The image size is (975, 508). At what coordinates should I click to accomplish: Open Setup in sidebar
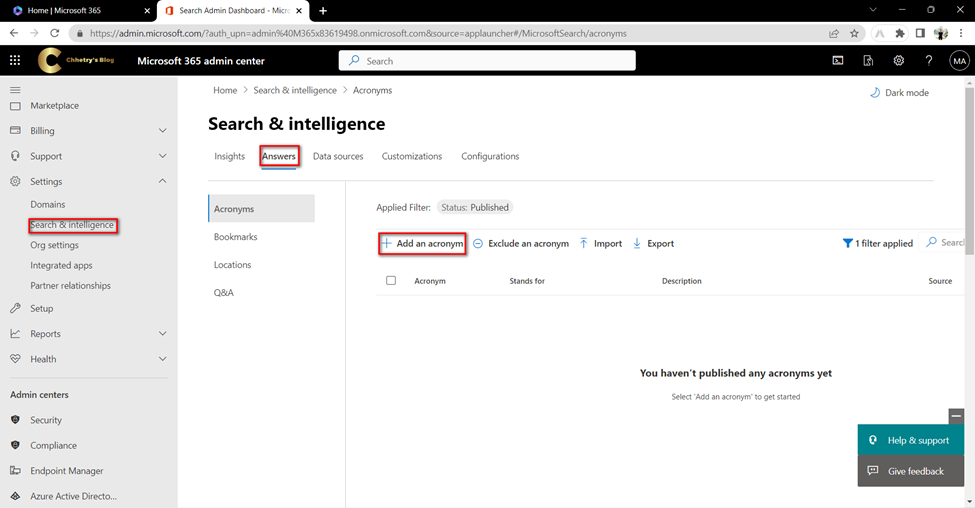[42, 308]
